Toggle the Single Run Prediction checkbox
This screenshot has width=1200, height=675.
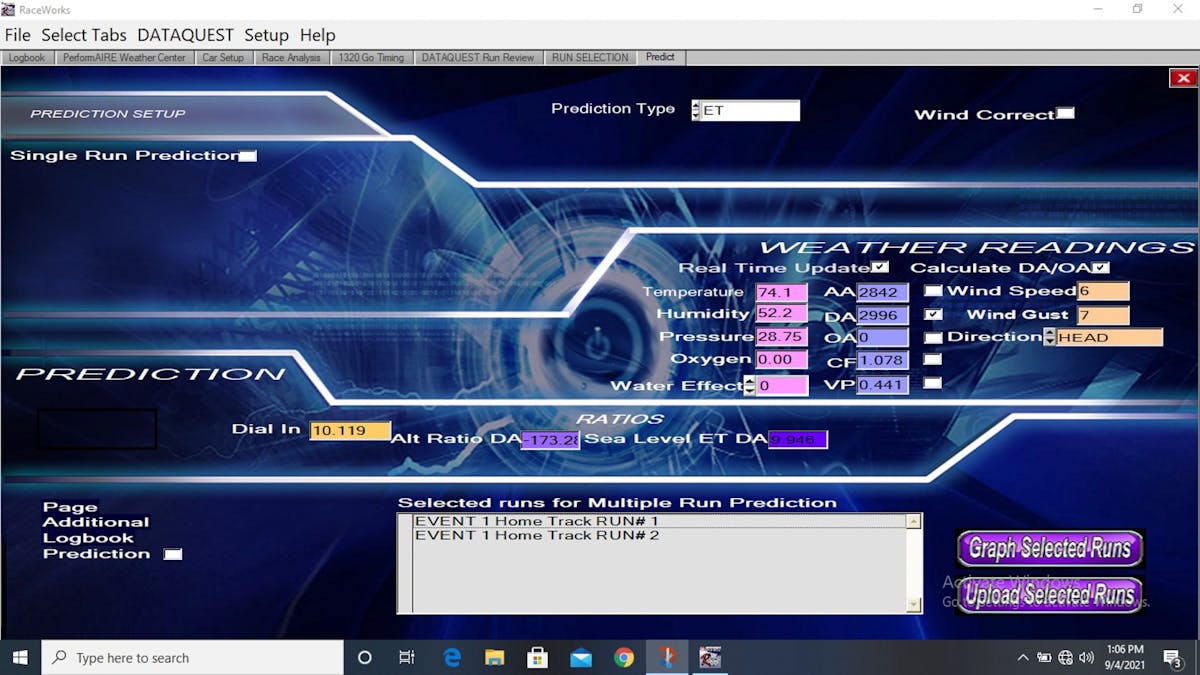click(x=248, y=155)
